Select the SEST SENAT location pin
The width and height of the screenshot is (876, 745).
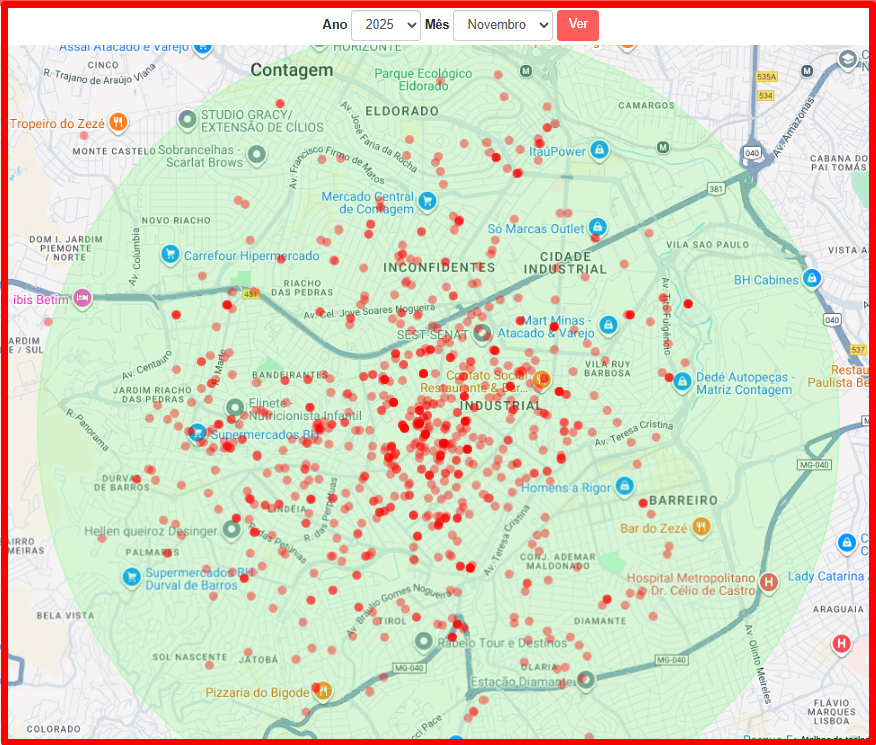[x=482, y=333]
